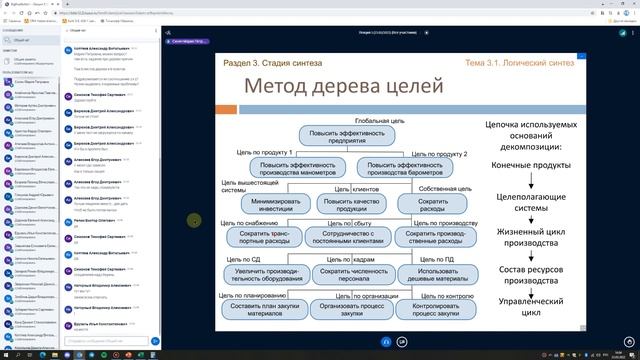Click the Контролировать процесс закупки box
Viewport: 640px width, 360px height.
(x=436, y=309)
